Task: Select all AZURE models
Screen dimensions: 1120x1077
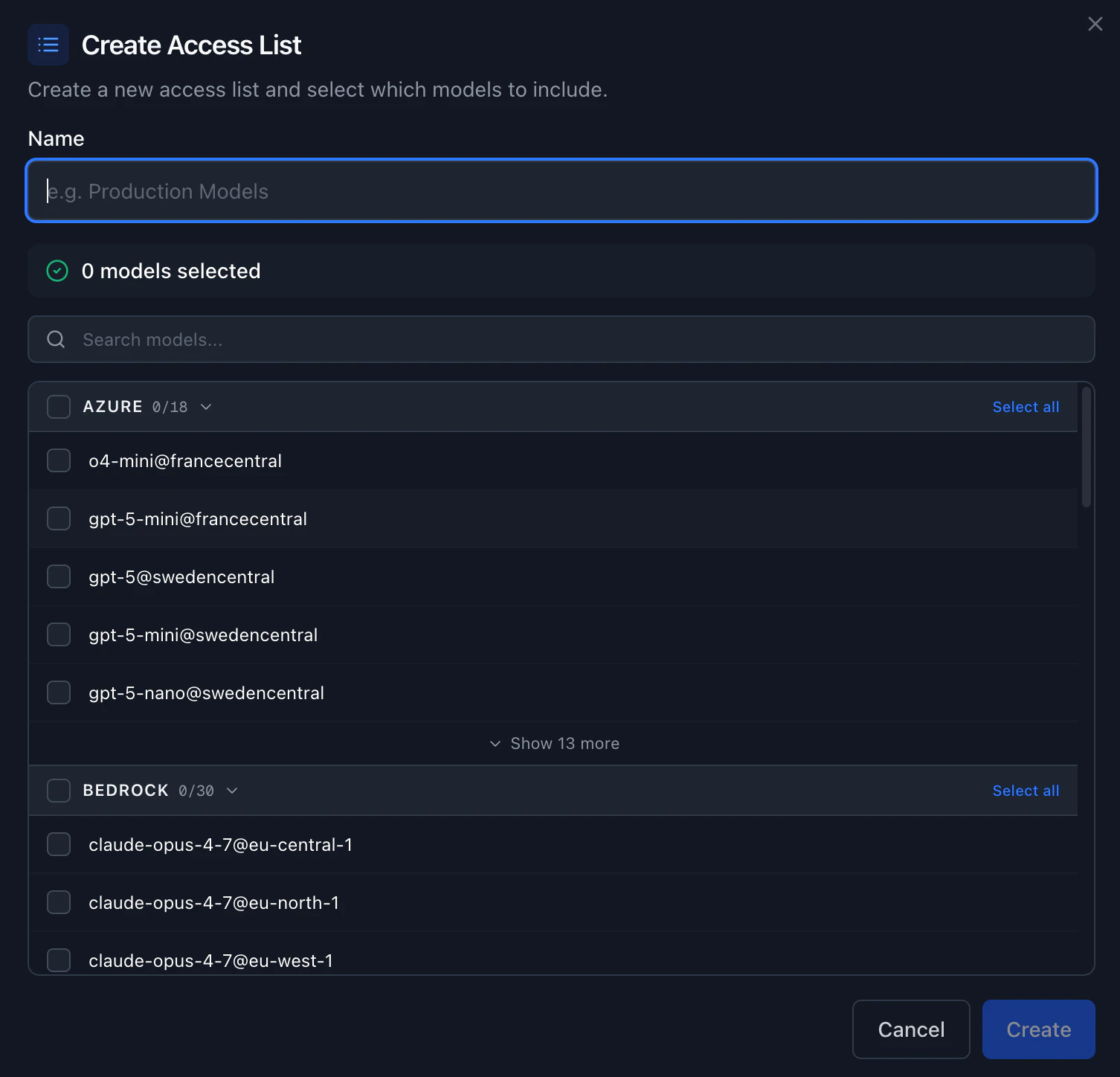Action: (x=1026, y=407)
